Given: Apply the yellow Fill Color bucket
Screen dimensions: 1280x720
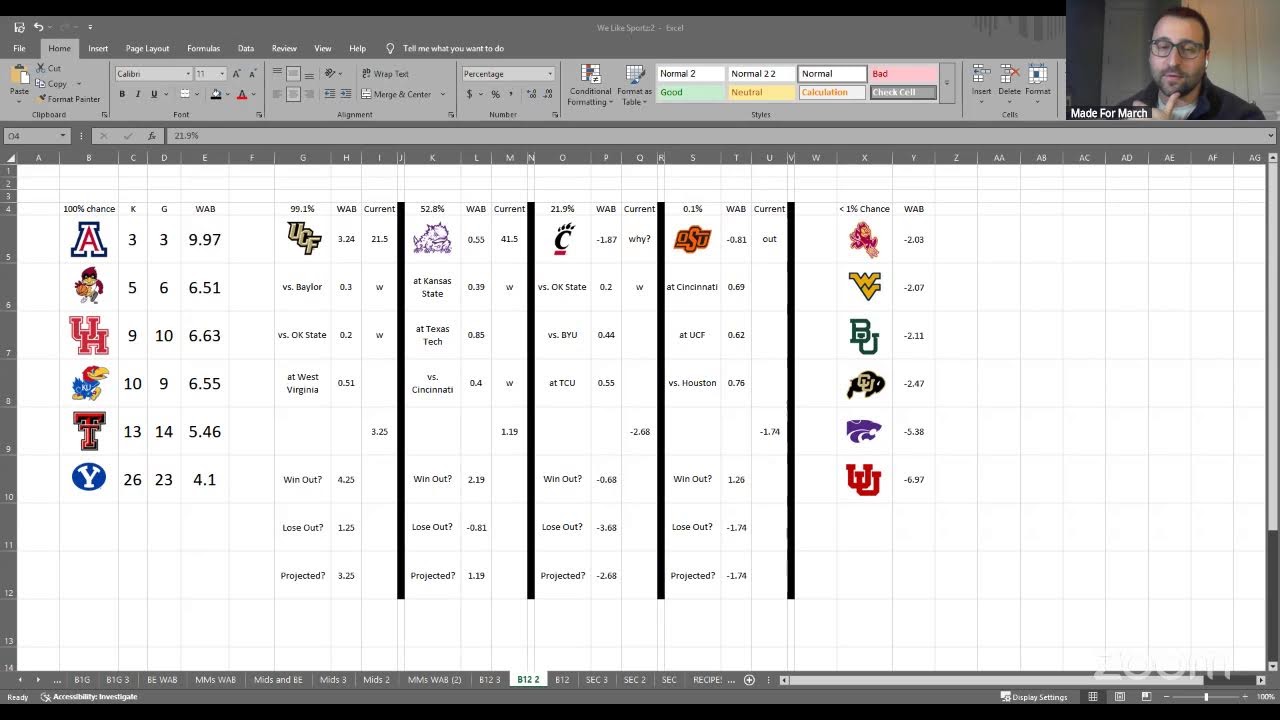Looking at the screenshot, I should click(x=215, y=94).
